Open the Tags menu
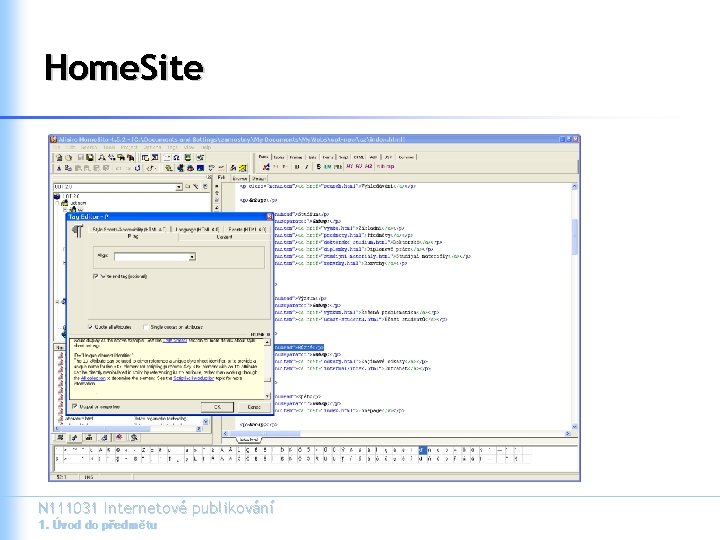 click(x=172, y=147)
